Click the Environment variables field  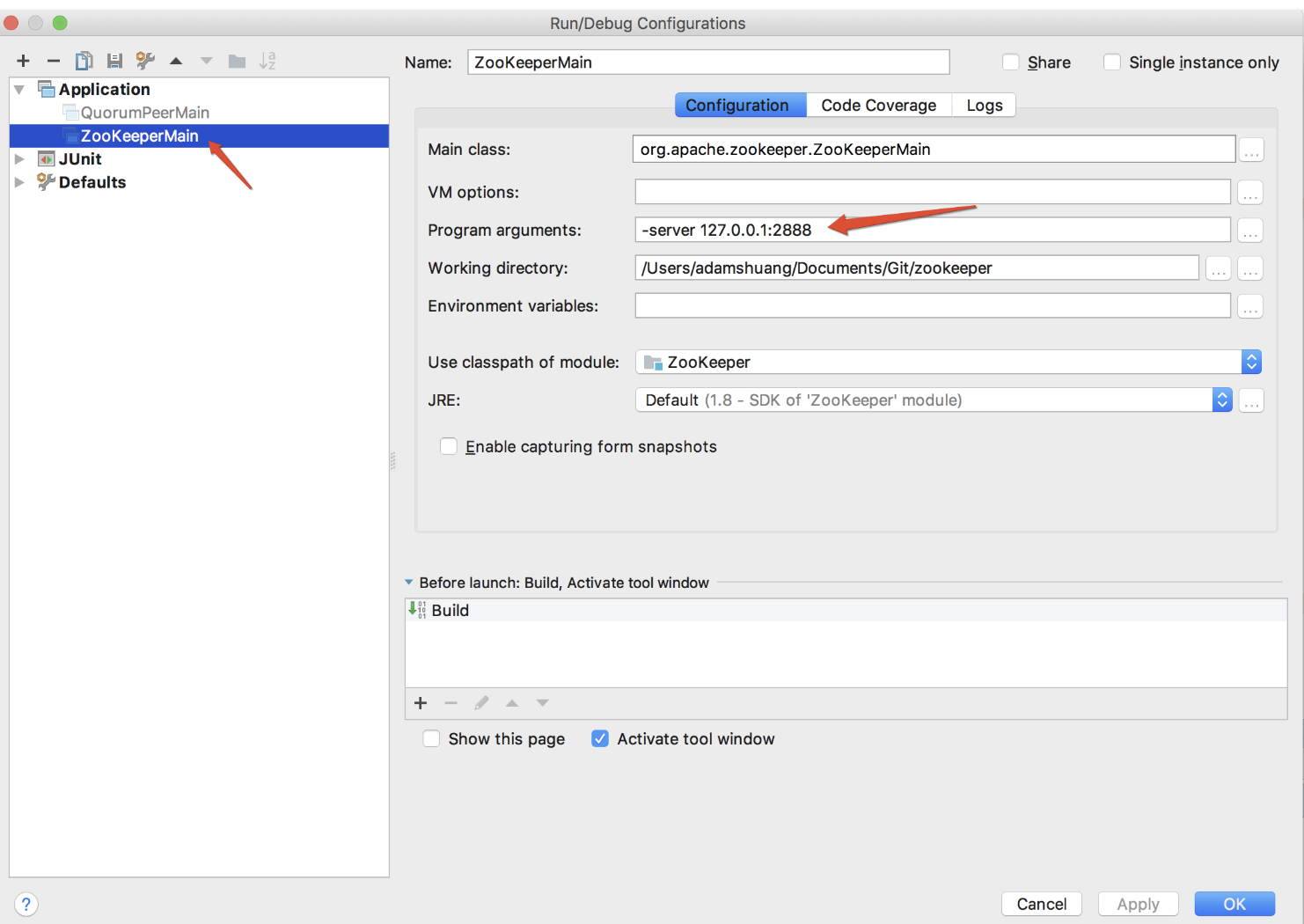click(933, 305)
